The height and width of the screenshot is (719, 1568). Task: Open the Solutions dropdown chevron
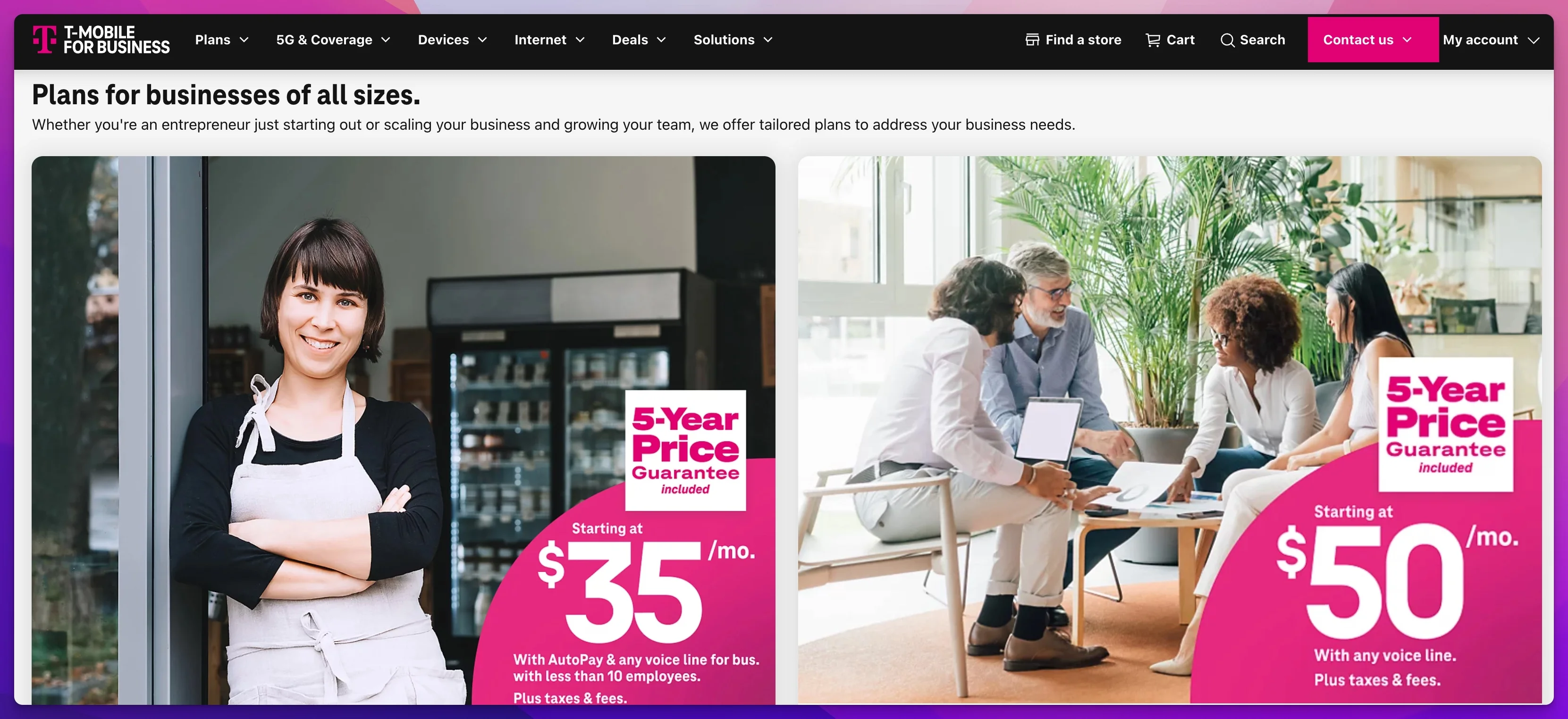pyautogui.click(x=767, y=40)
